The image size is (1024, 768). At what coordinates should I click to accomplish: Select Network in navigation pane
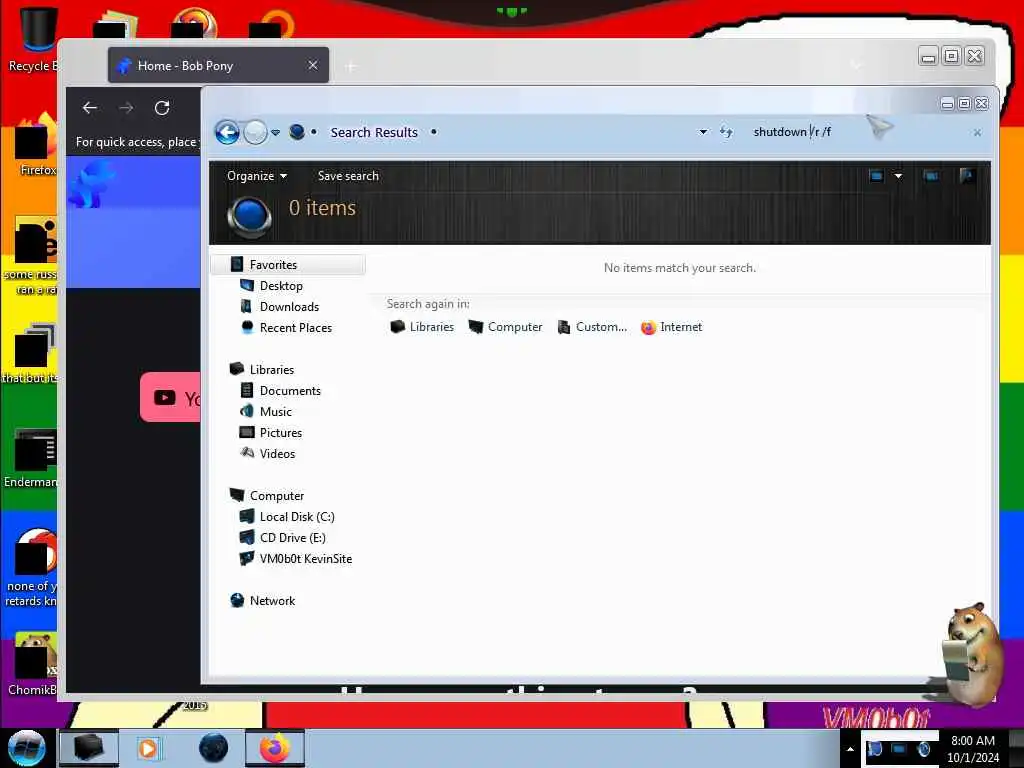272,601
